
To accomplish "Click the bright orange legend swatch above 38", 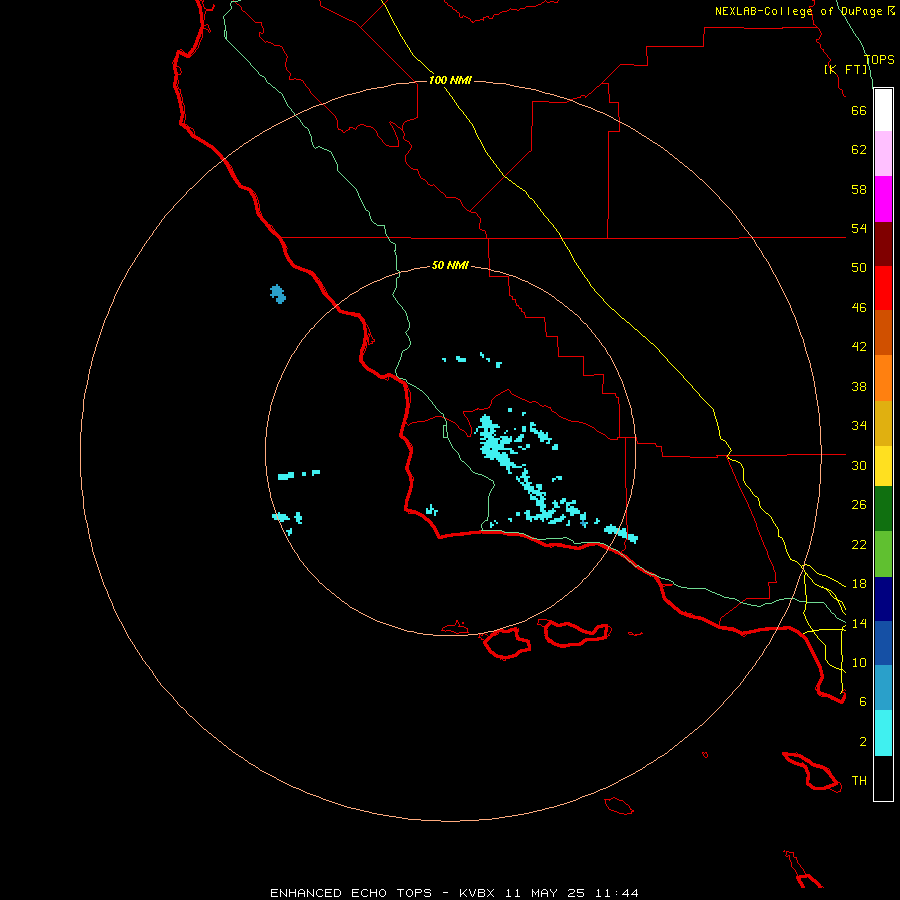I will [x=883, y=378].
